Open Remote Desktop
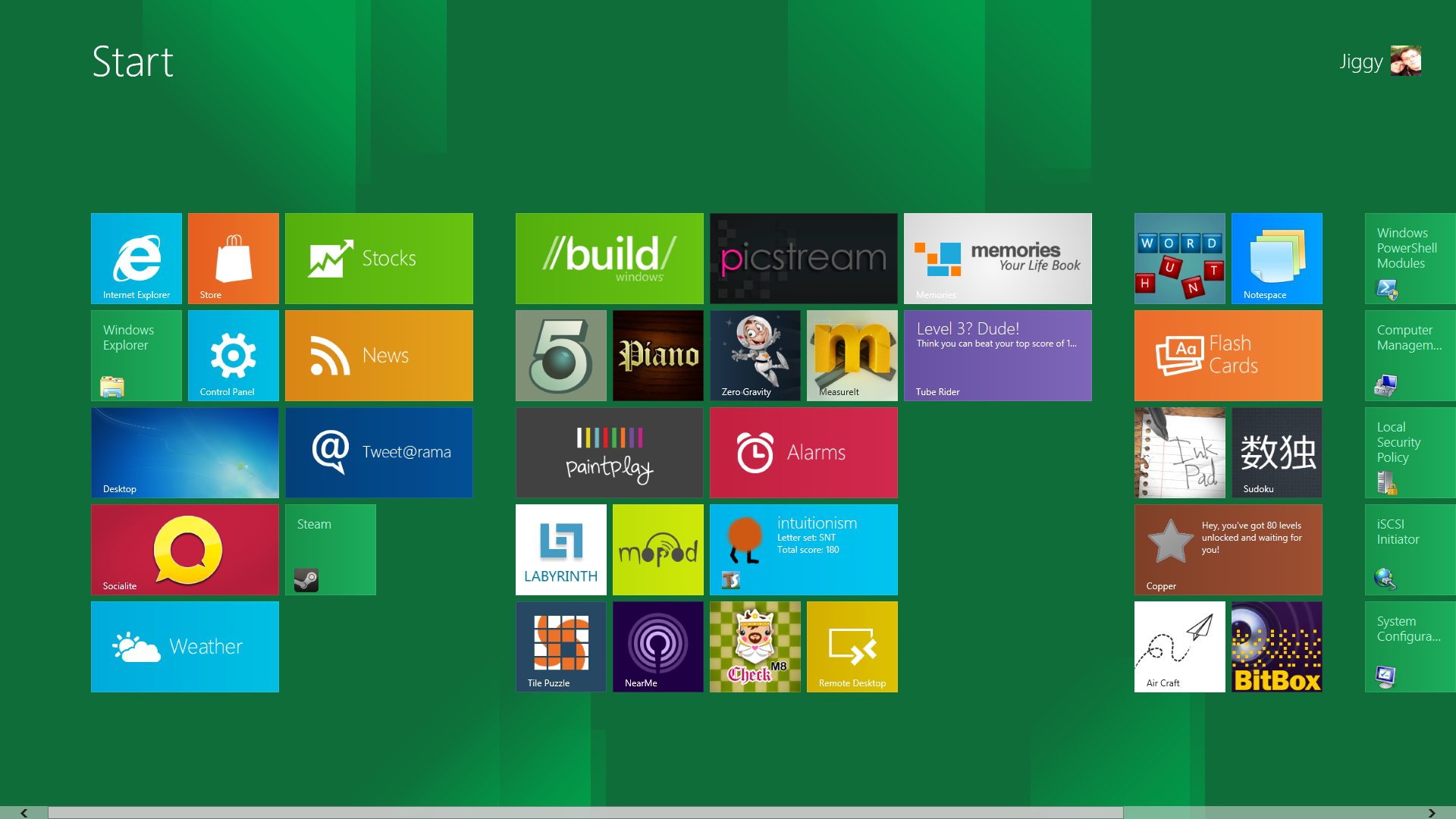 pos(852,646)
